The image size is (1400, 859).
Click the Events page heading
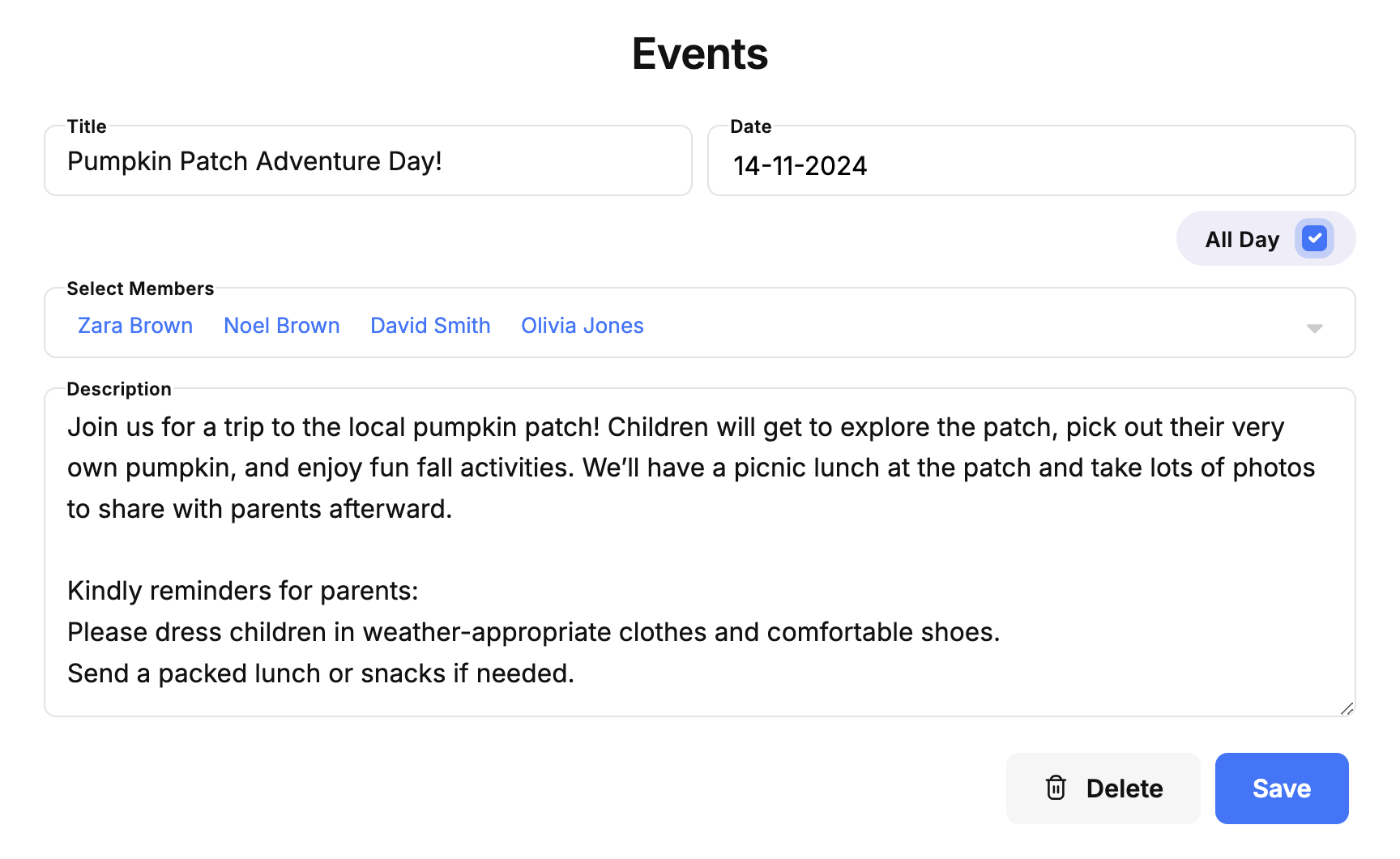click(x=700, y=54)
